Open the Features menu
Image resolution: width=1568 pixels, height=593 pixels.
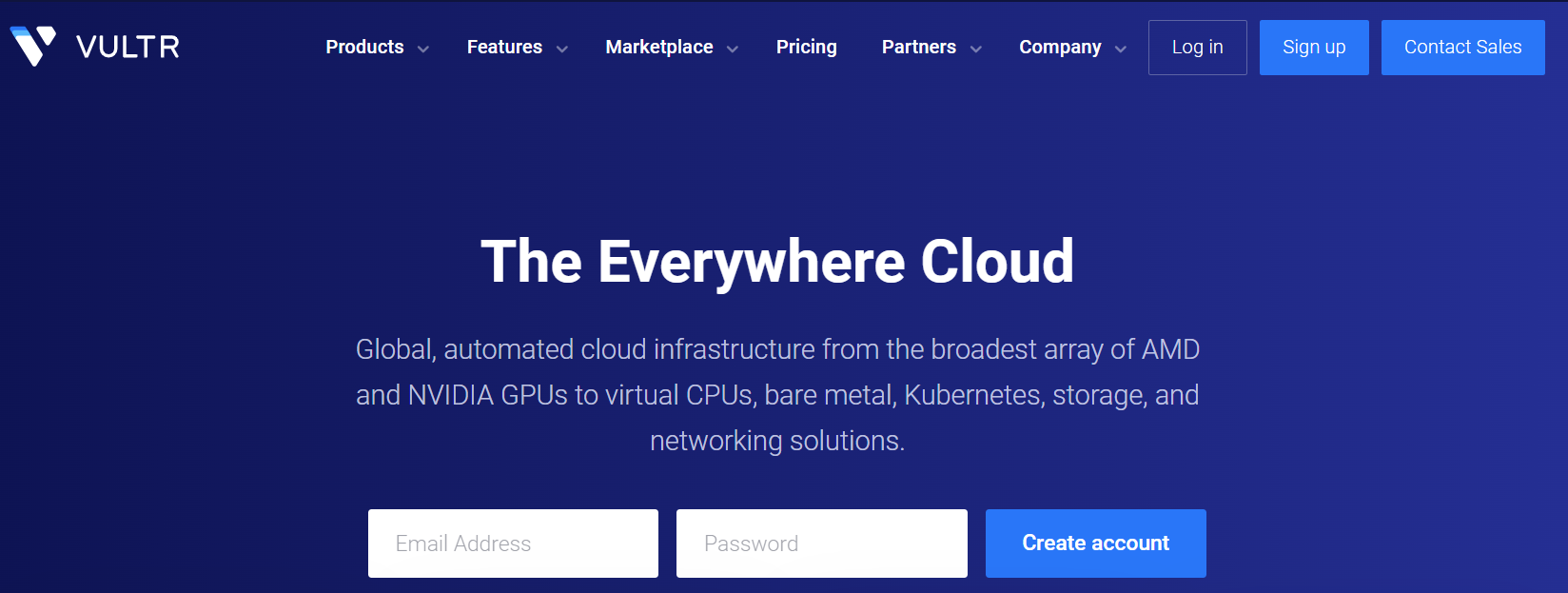(504, 47)
